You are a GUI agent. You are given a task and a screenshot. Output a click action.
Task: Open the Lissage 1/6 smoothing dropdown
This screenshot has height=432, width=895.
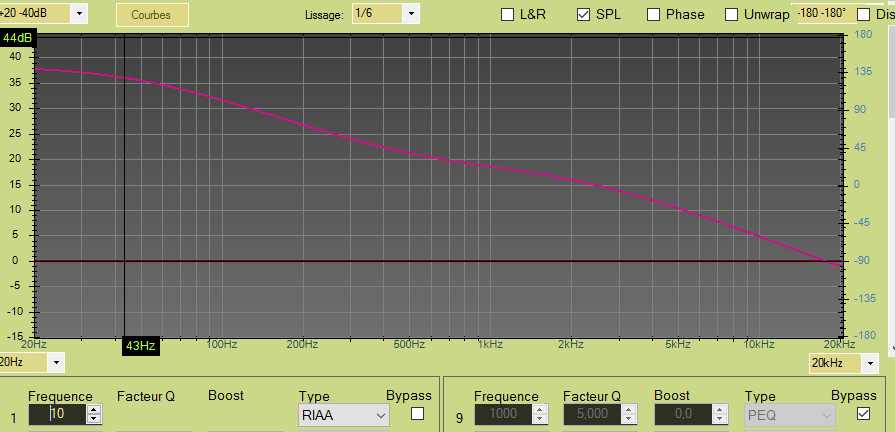(410, 13)
